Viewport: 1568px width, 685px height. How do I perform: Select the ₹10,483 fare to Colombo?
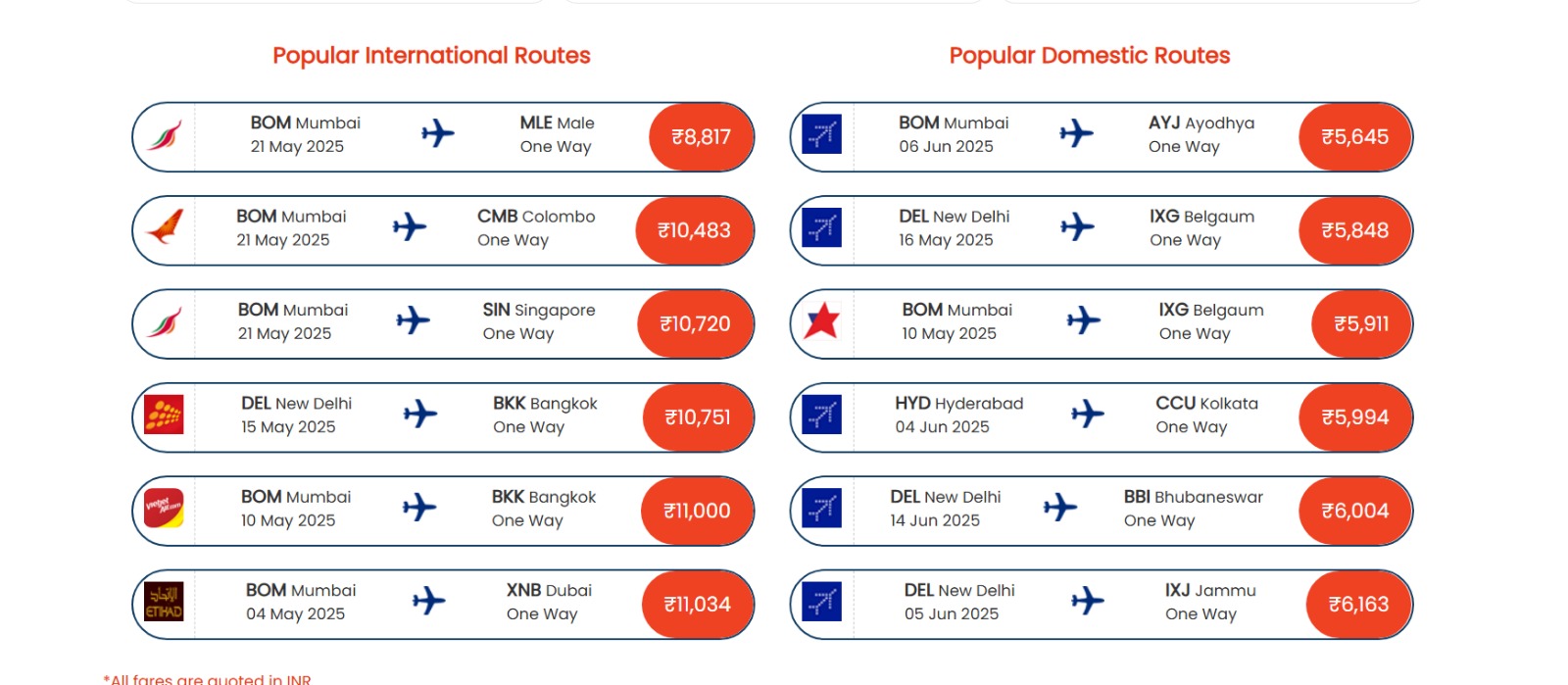click(694, 230)
